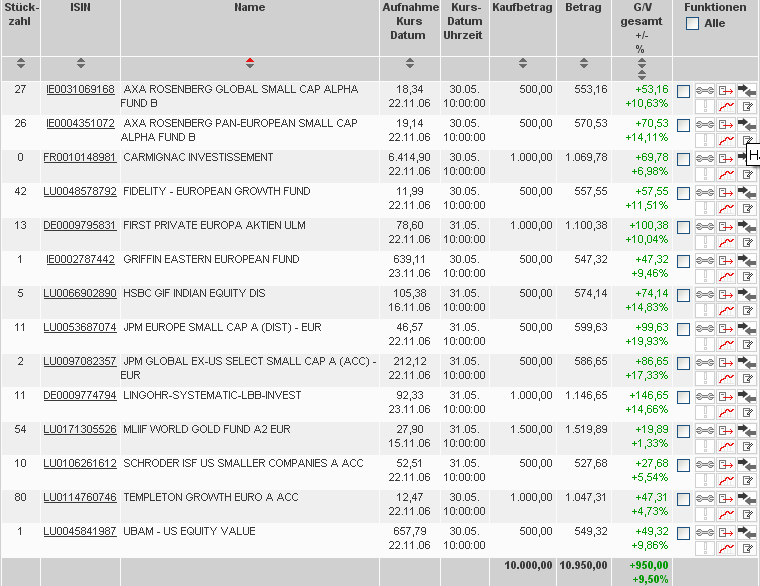
Task: Check the 'Alle' select-all checkbox
Action: point(693,23)
